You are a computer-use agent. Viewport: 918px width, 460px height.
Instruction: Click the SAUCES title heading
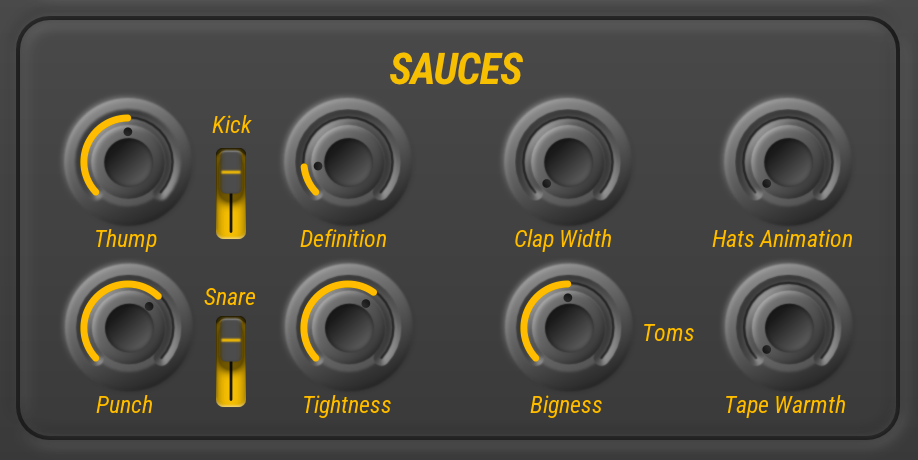pos(456,69)
